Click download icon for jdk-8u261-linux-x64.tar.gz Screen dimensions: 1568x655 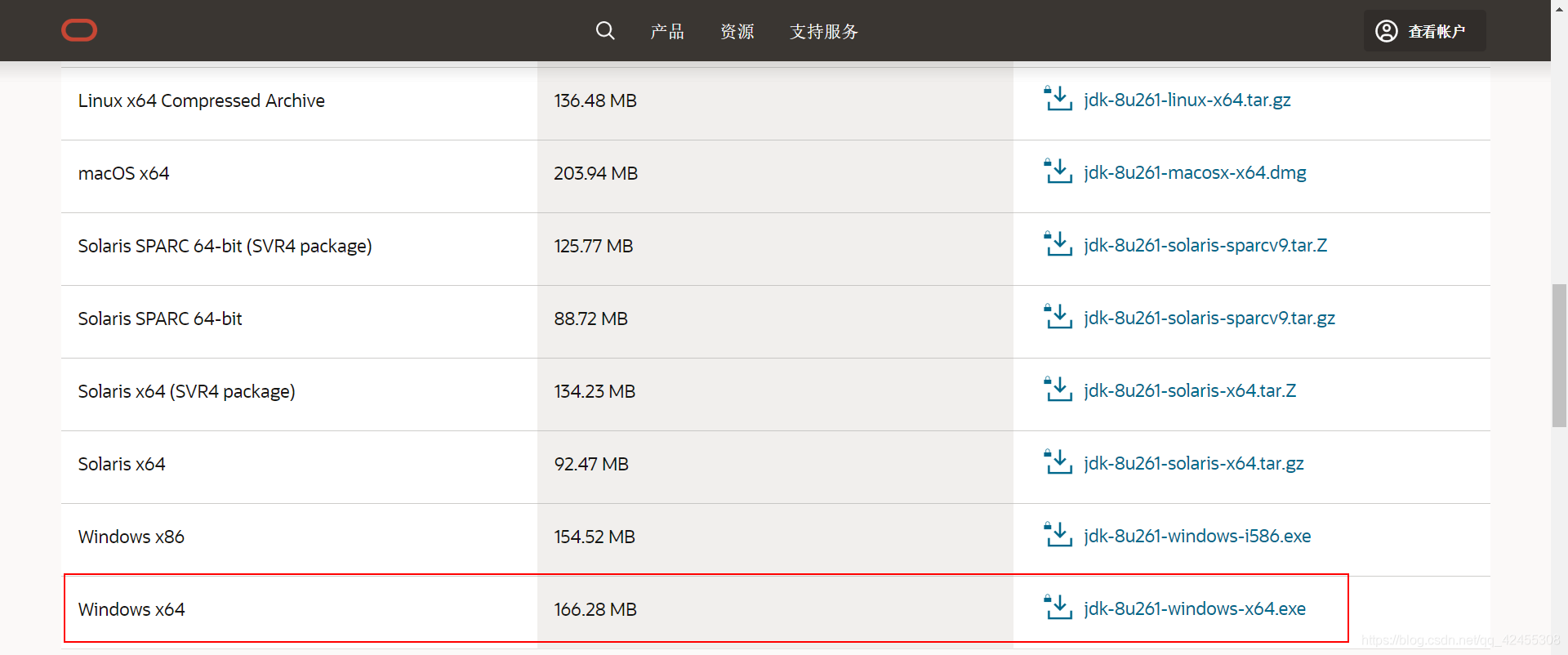pos(1058,99)
